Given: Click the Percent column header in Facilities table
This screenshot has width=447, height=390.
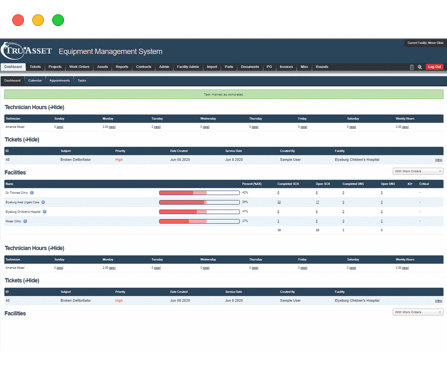Looking at the screenshot, I should (252, 184).
